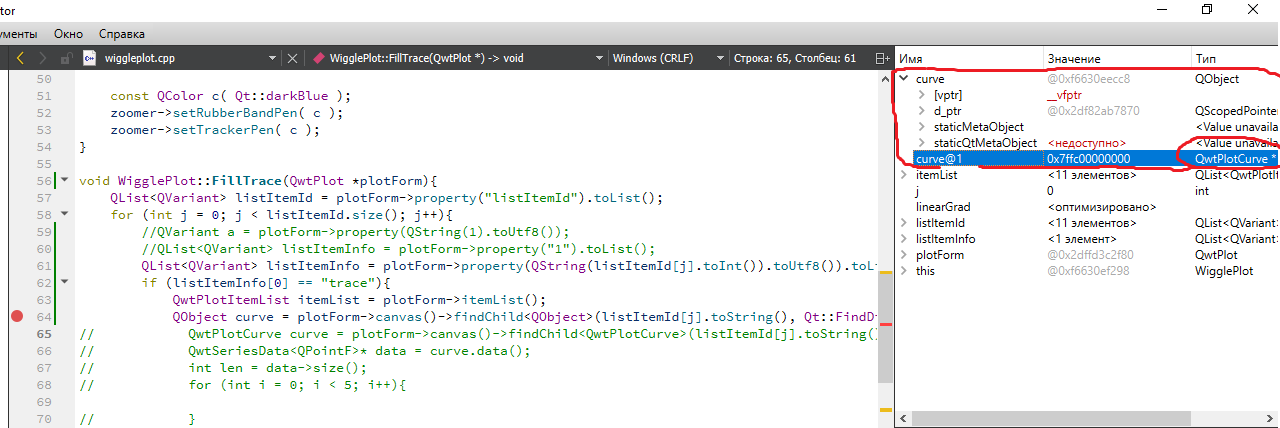Open the Окно menu
Screen dimensions: 1280x428
68,34
